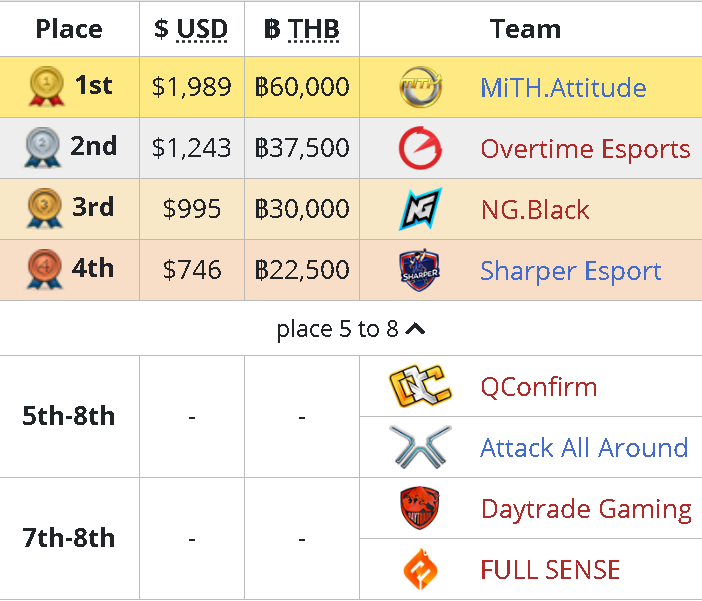
Task: Open the Daytrade Gaming team link
Action: (586, 509)
